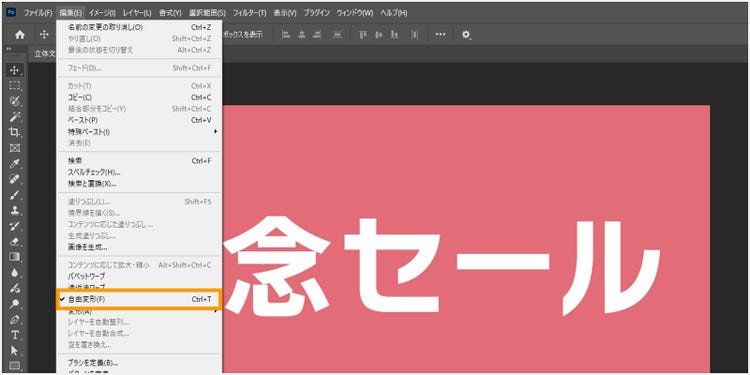Click the white 念セール text on canvas
This screenshot has width=750, height=375.
[x=442, y=265]
